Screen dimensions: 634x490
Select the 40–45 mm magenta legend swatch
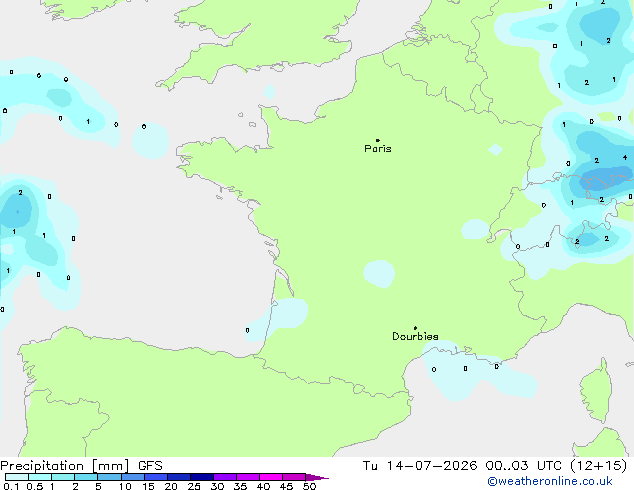271,477
